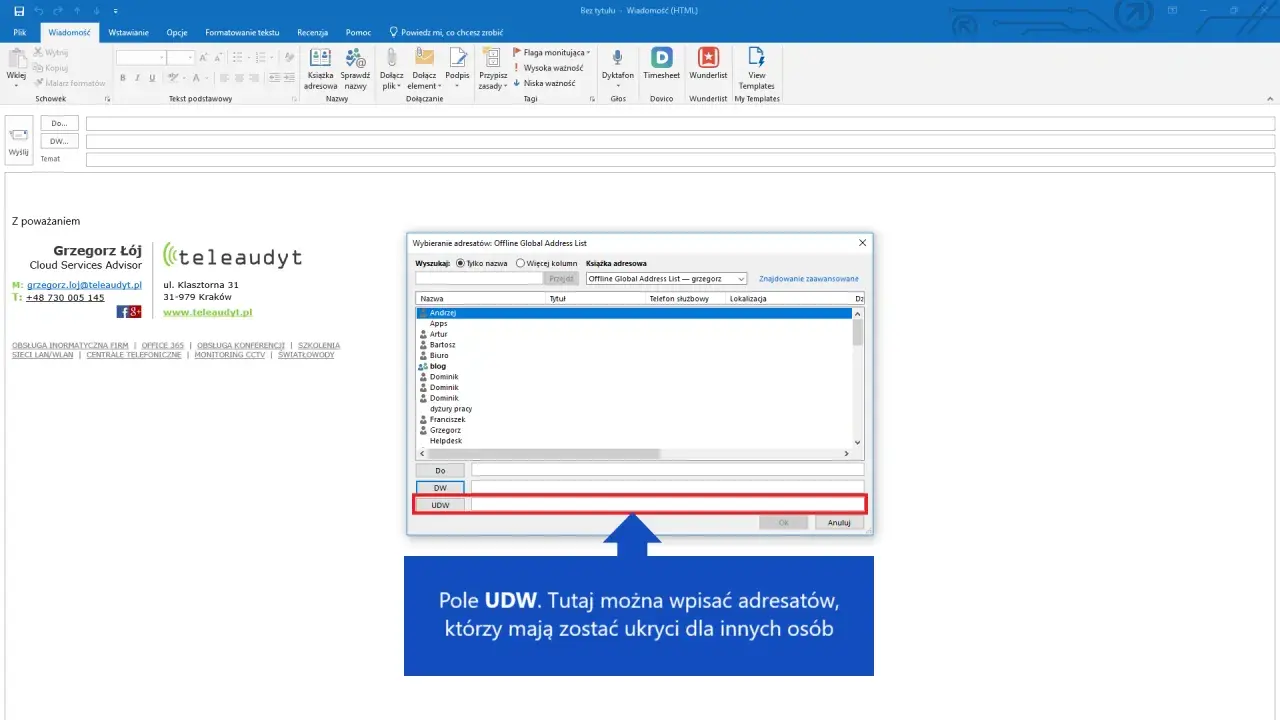Click the UDW recipients input field
The width and height of the screenshot is (1280, 720).
point(667,505)
